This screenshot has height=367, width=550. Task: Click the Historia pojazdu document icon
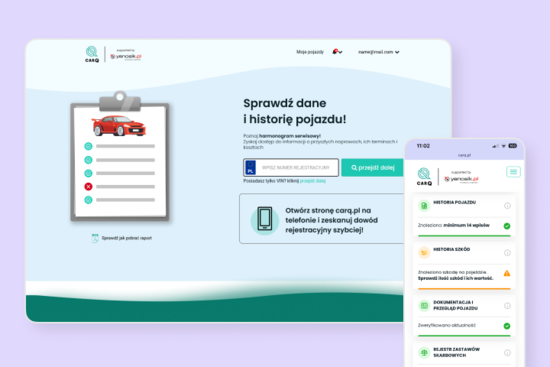point(424,206)
